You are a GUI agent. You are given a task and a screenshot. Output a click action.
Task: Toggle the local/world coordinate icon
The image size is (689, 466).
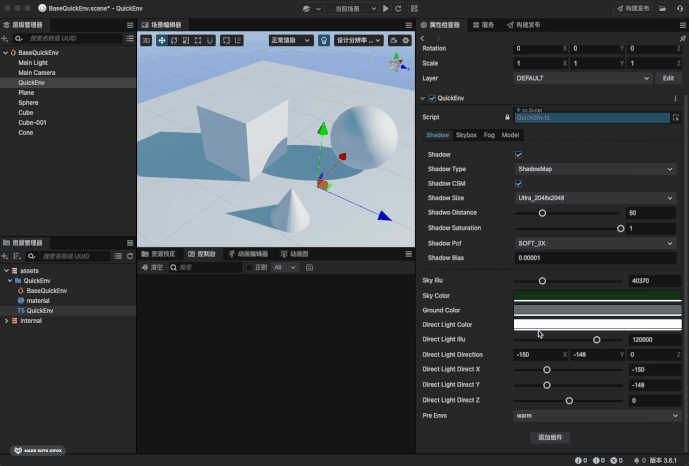pos(238,40)
